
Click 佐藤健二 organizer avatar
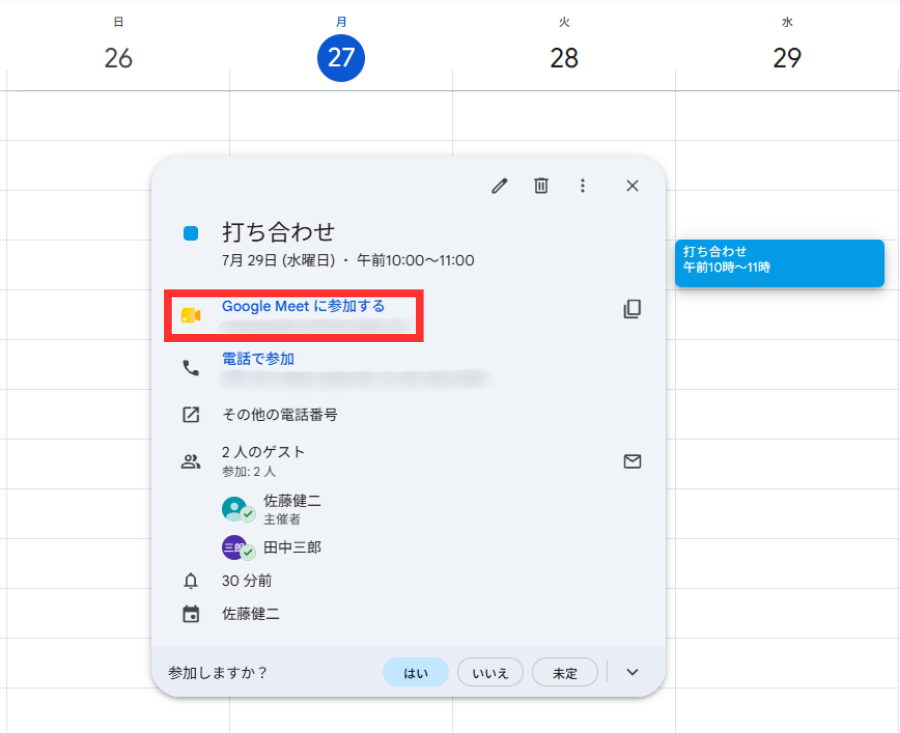pyautogui.click(x=234, y=509)
